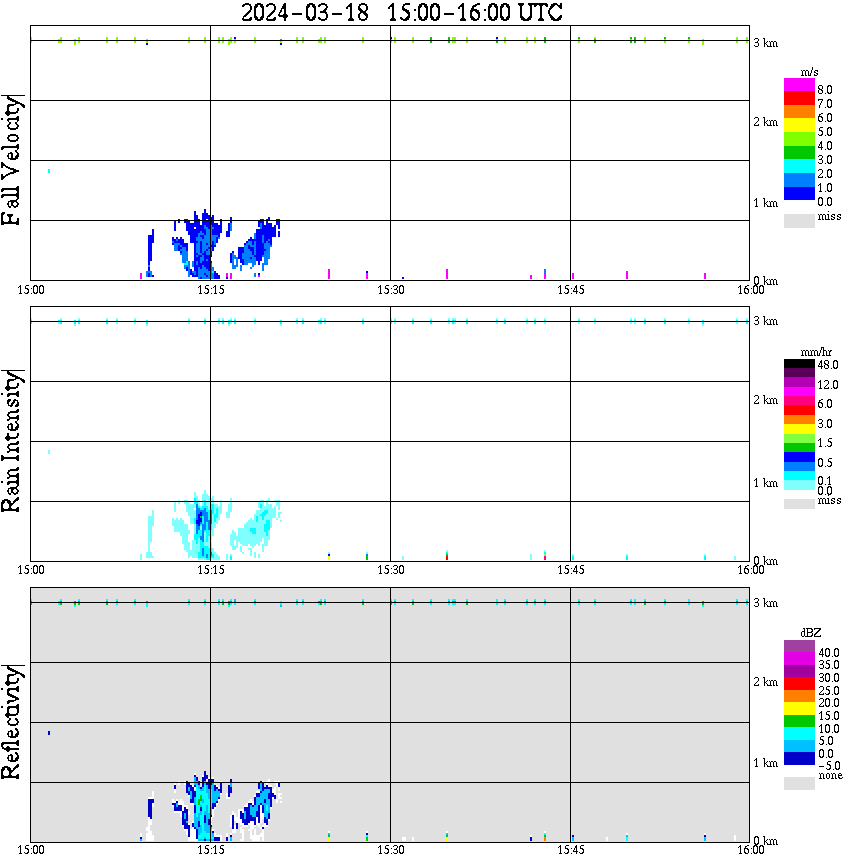Viewport: 850px width, 868px height.
Task: Pick the grey 'miss' swatch in Fall Velocity legend
Action: point(799,220)
